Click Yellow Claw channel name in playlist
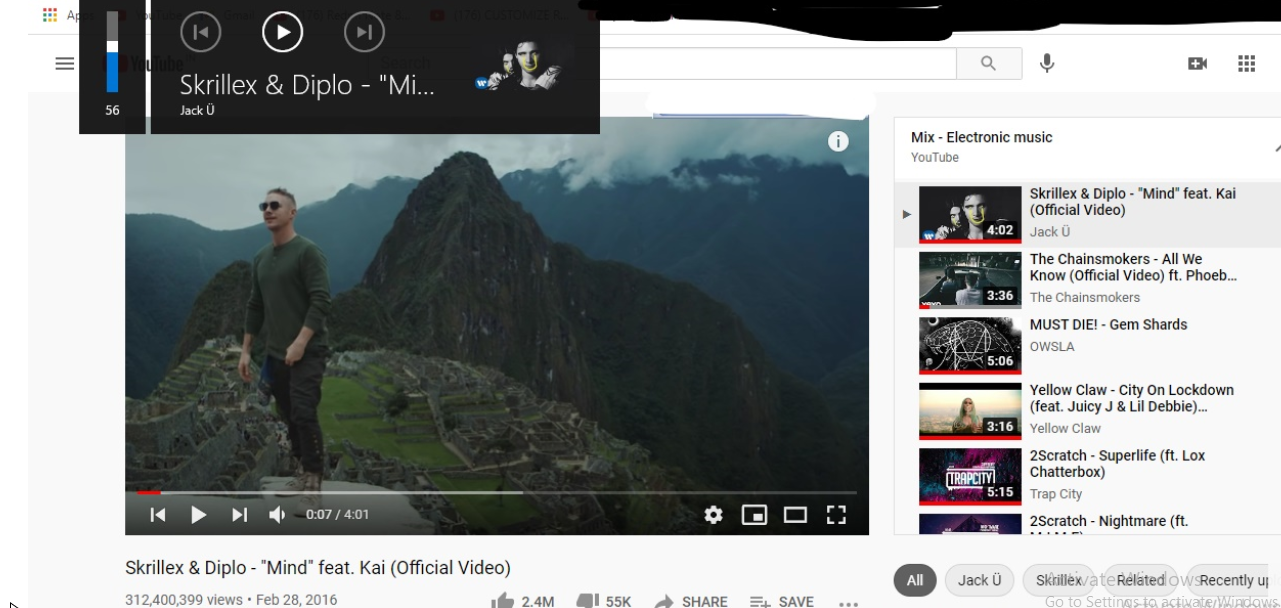Screen dimensions: 1281x608 (1065, 428)
